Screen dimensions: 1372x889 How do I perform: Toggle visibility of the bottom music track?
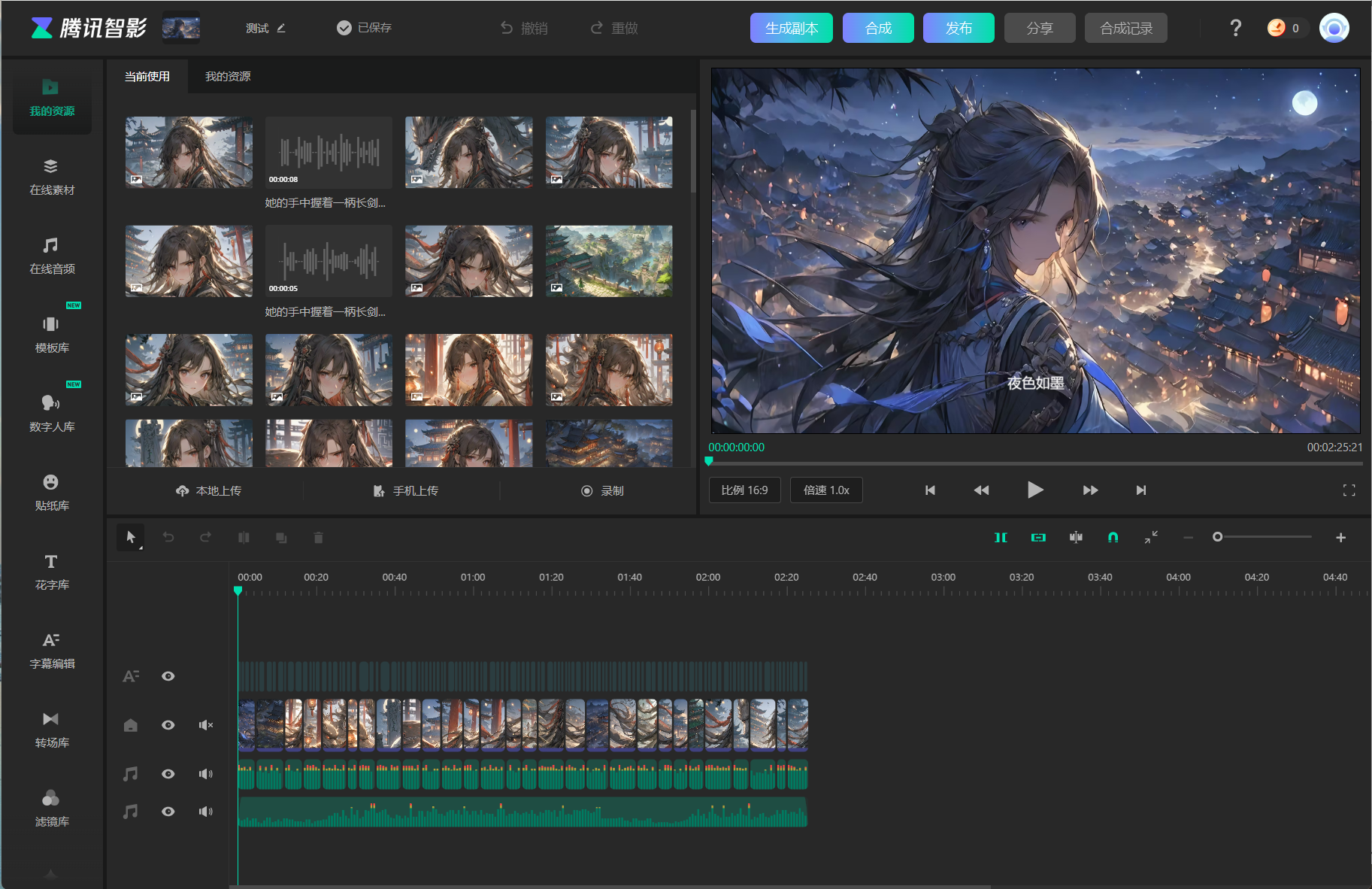pos(168,812)
